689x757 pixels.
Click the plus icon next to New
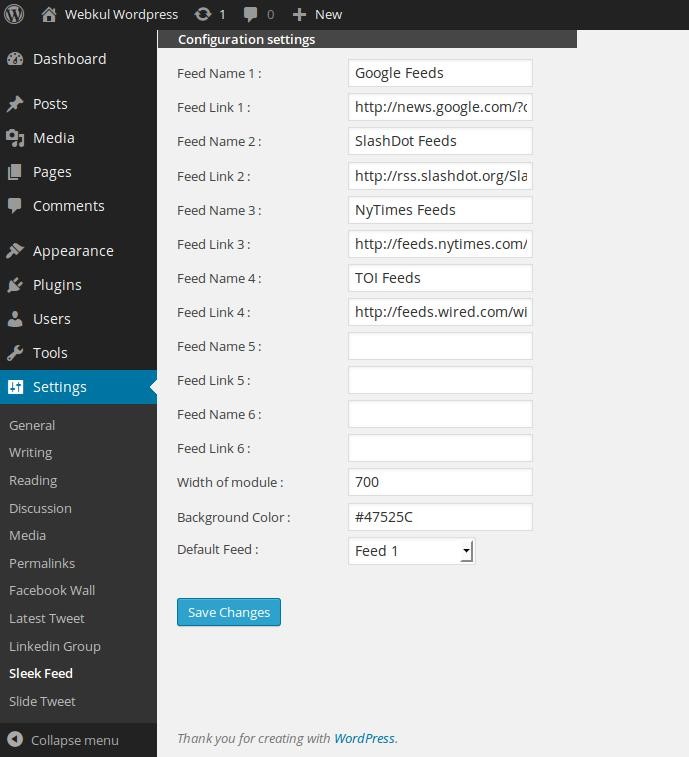299,14
